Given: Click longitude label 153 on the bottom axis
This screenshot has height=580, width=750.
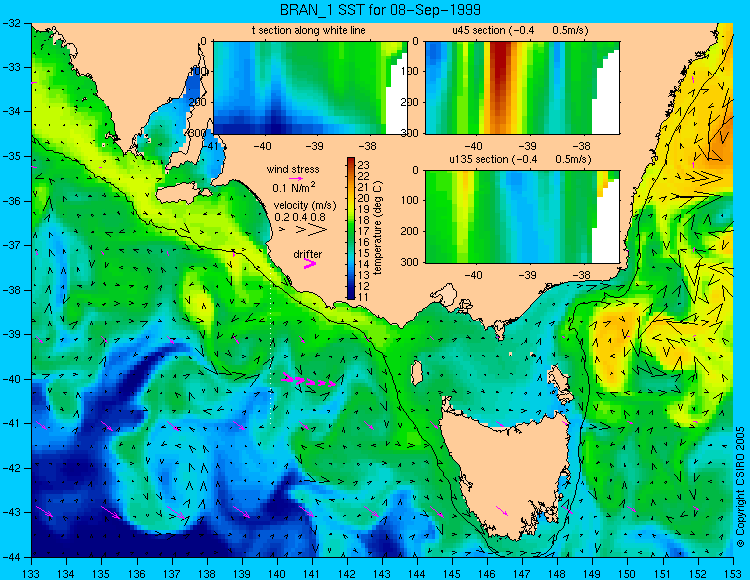Looking at the screenshot, I should tap(733, 574).
